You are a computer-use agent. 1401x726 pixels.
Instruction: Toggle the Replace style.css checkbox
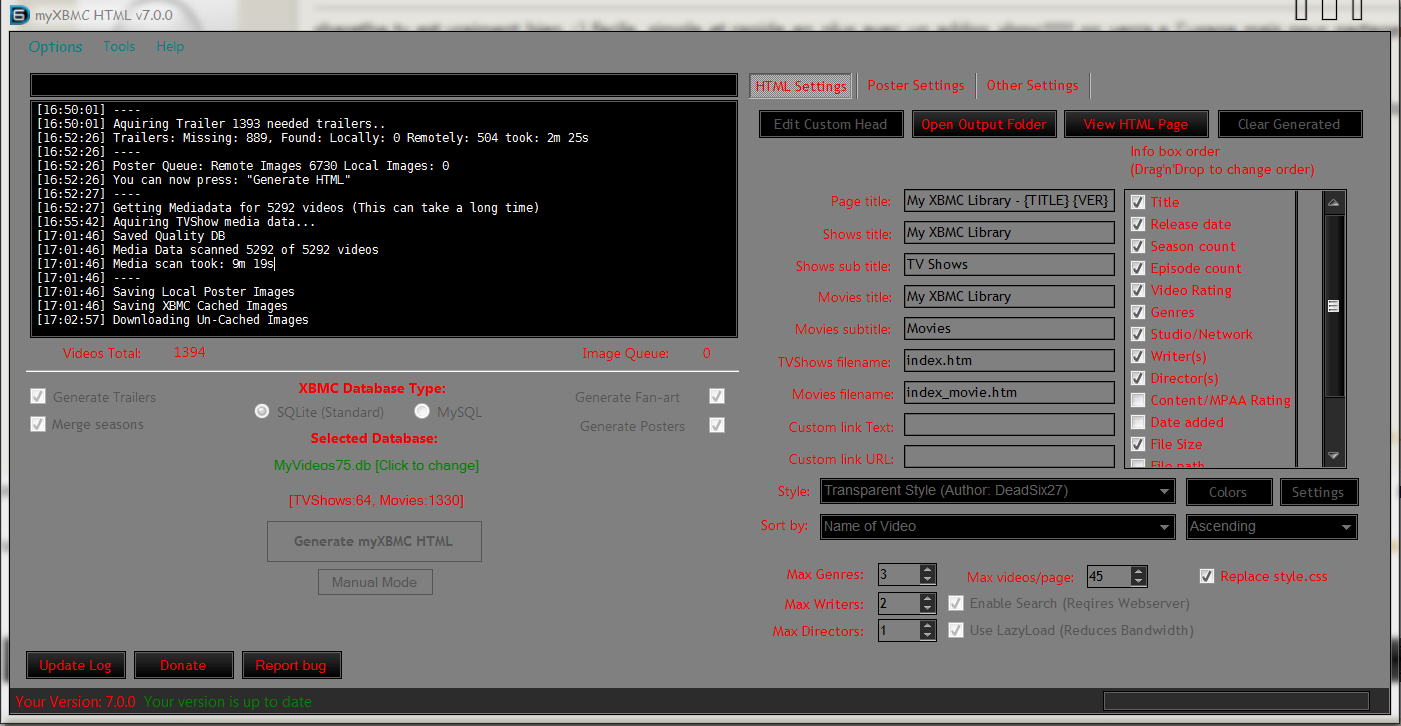[x=1207, y=576]
